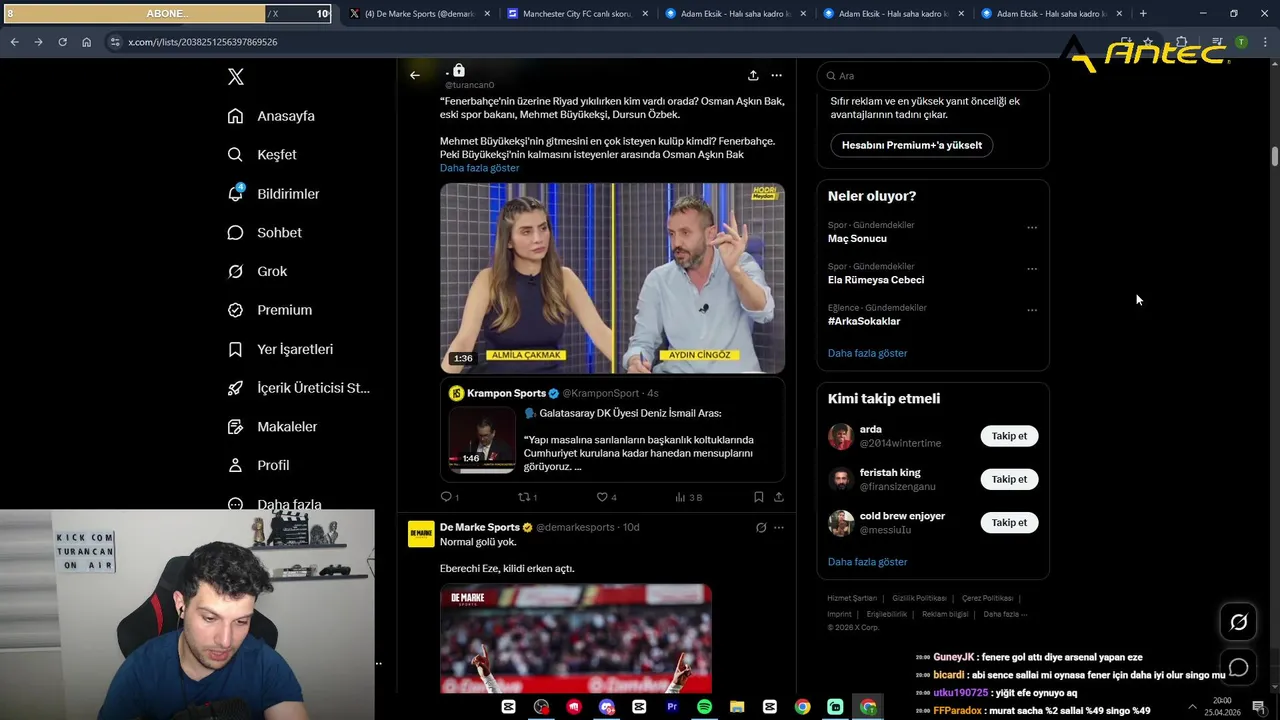Open İçerik Üreticisi Stüdyosu item

point(299,388)
